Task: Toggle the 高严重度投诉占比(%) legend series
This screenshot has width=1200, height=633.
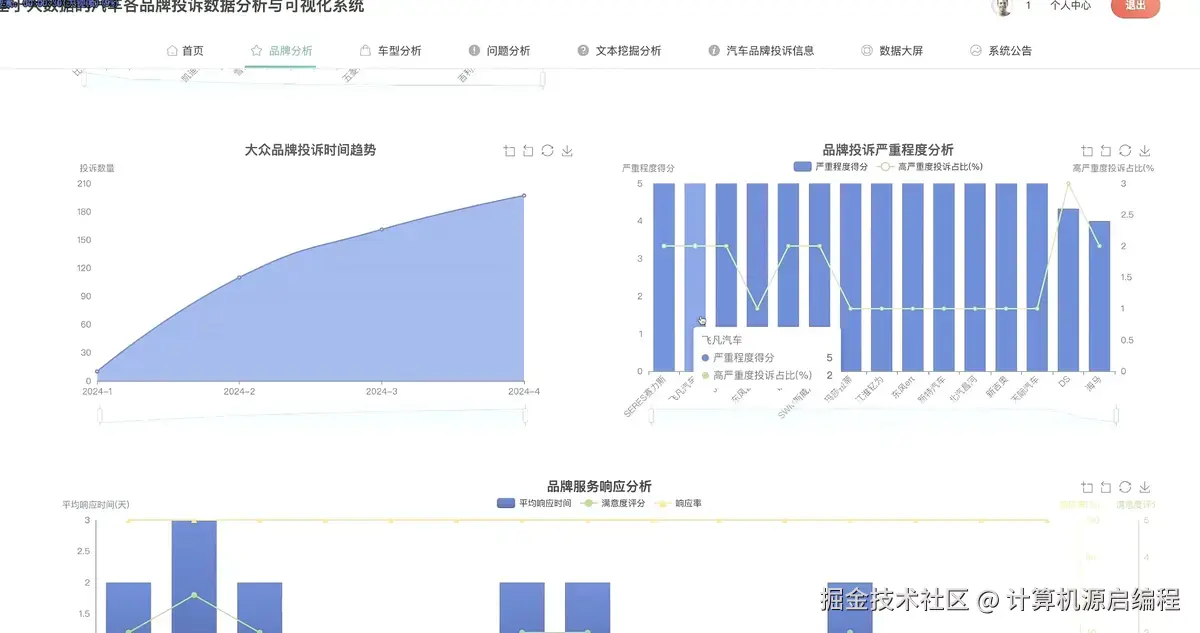Action: click(x=929, y=167)
